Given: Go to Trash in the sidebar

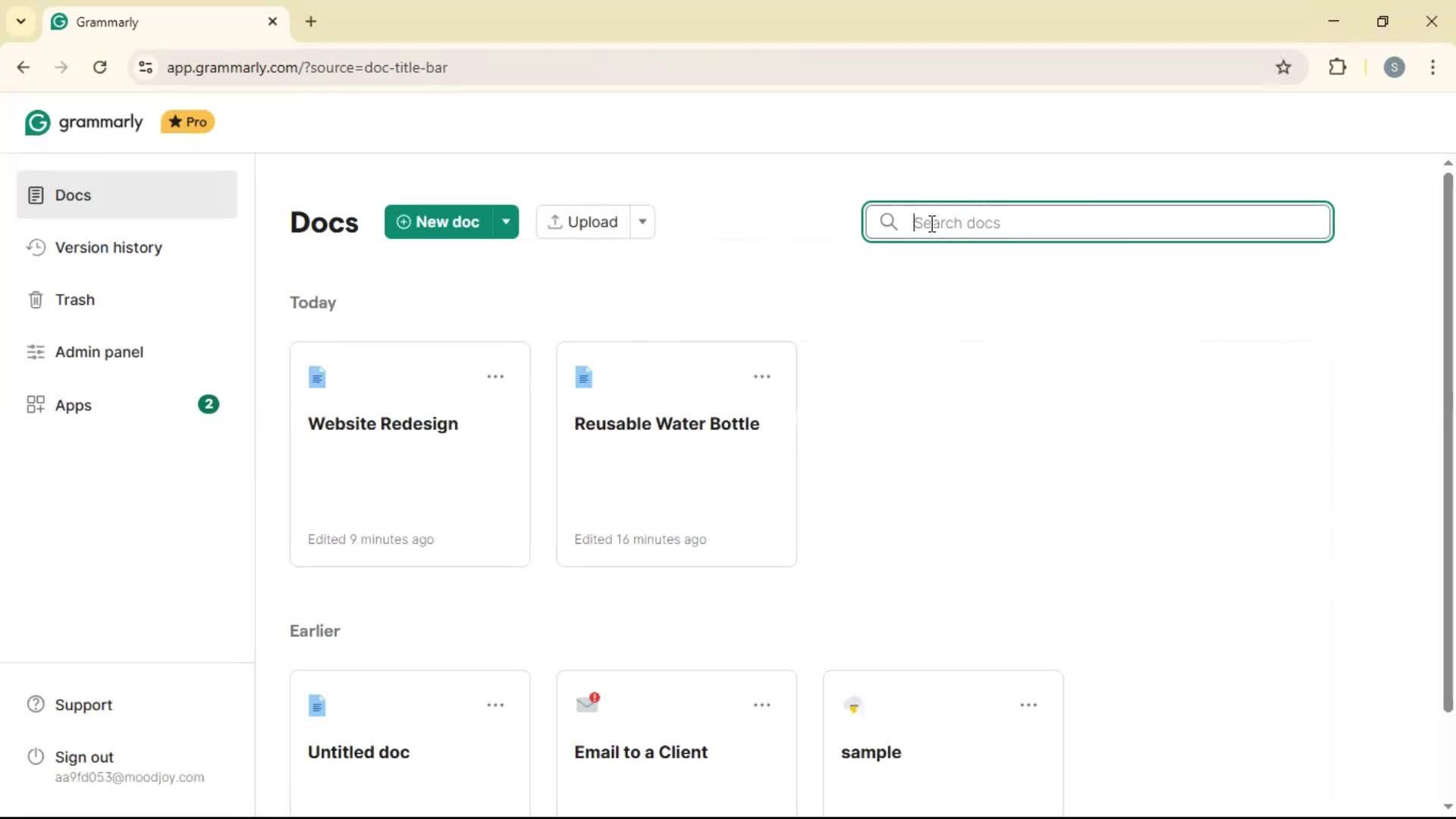Looking at the screenshot, I should pyautogui.click(x=74, y=300).
